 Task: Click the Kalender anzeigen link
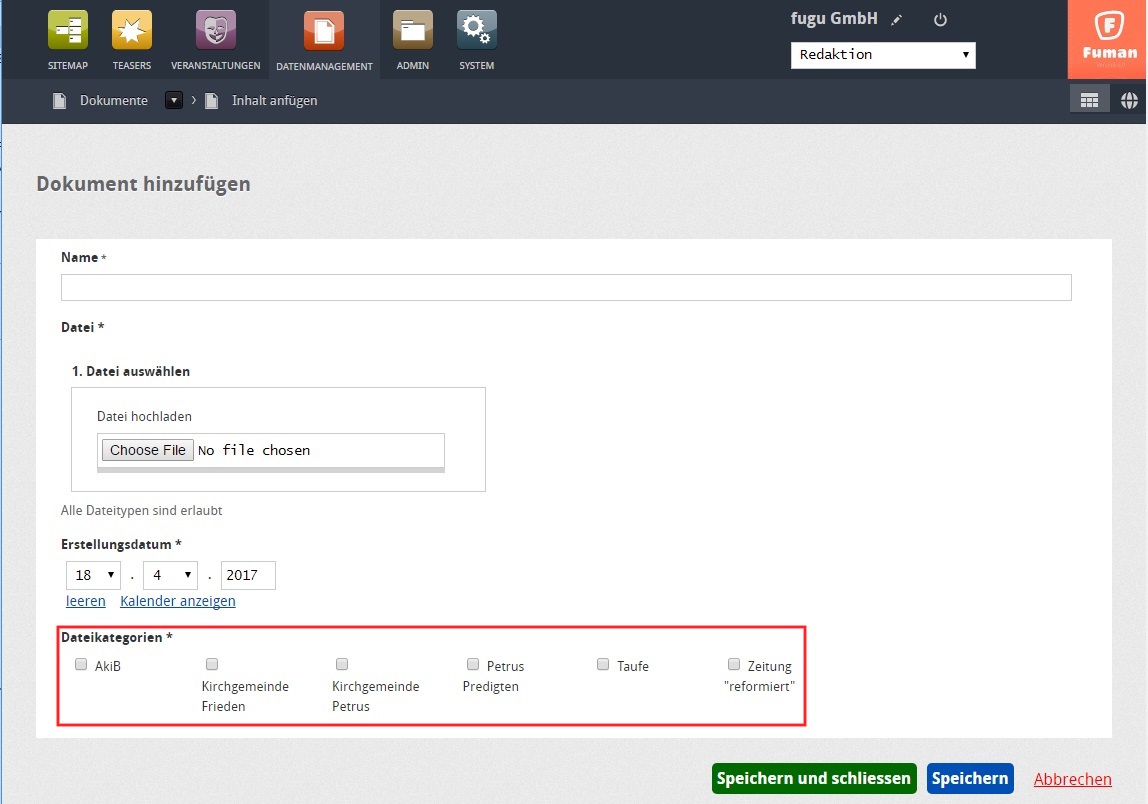[x=178, y=601]
